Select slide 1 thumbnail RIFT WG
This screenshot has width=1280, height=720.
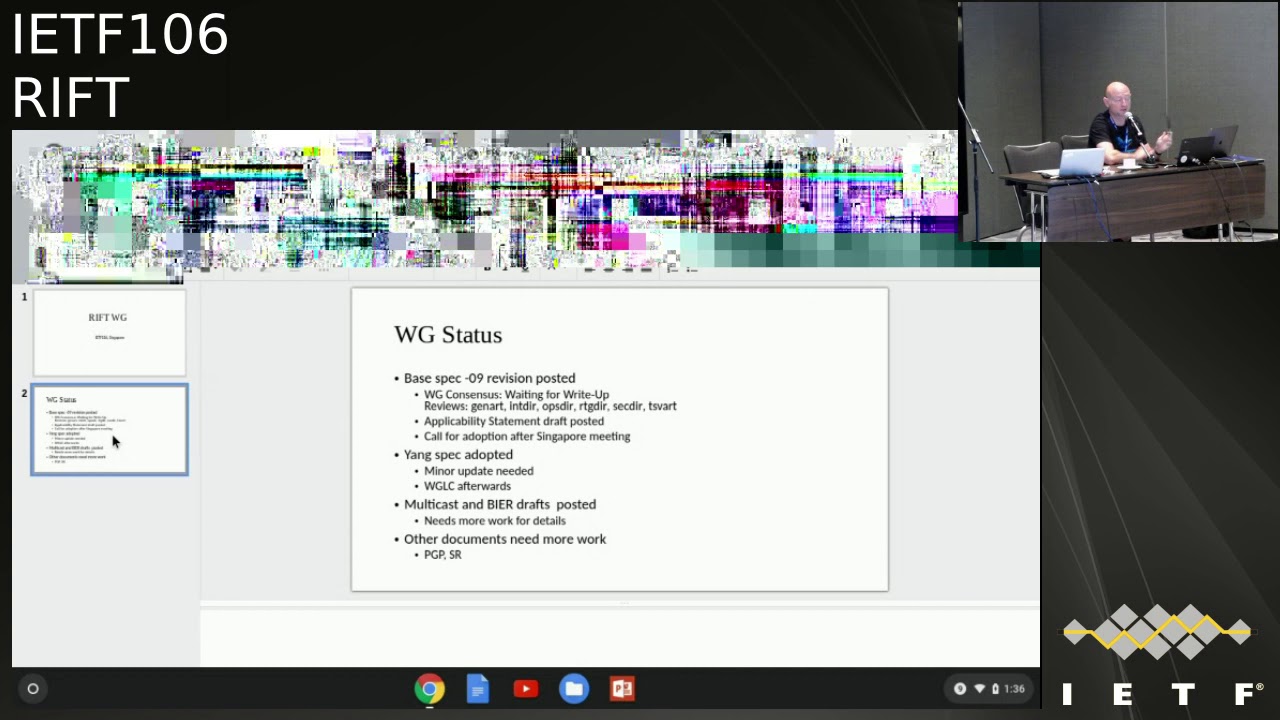(109, 332)
